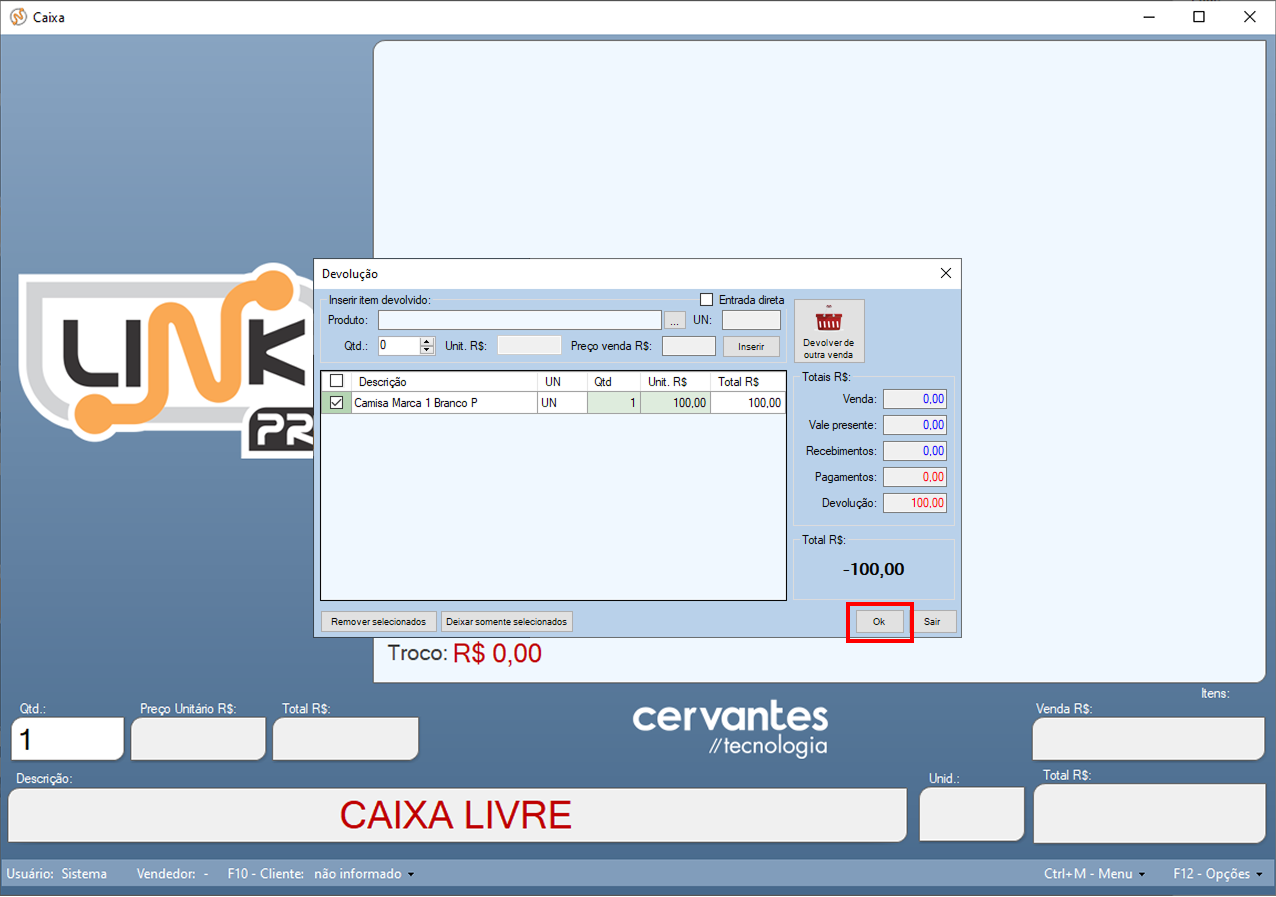The height and width of the screenshot is (897, 1276).
Task: Click the Qtd. quantity field in Devolução
Action: point(399,346)
